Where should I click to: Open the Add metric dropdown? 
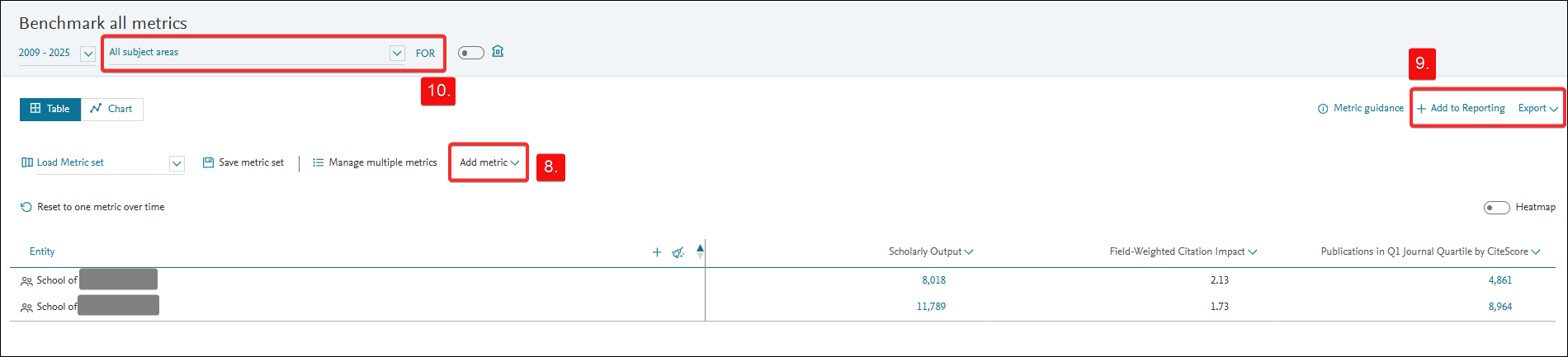tap(489, 162)
